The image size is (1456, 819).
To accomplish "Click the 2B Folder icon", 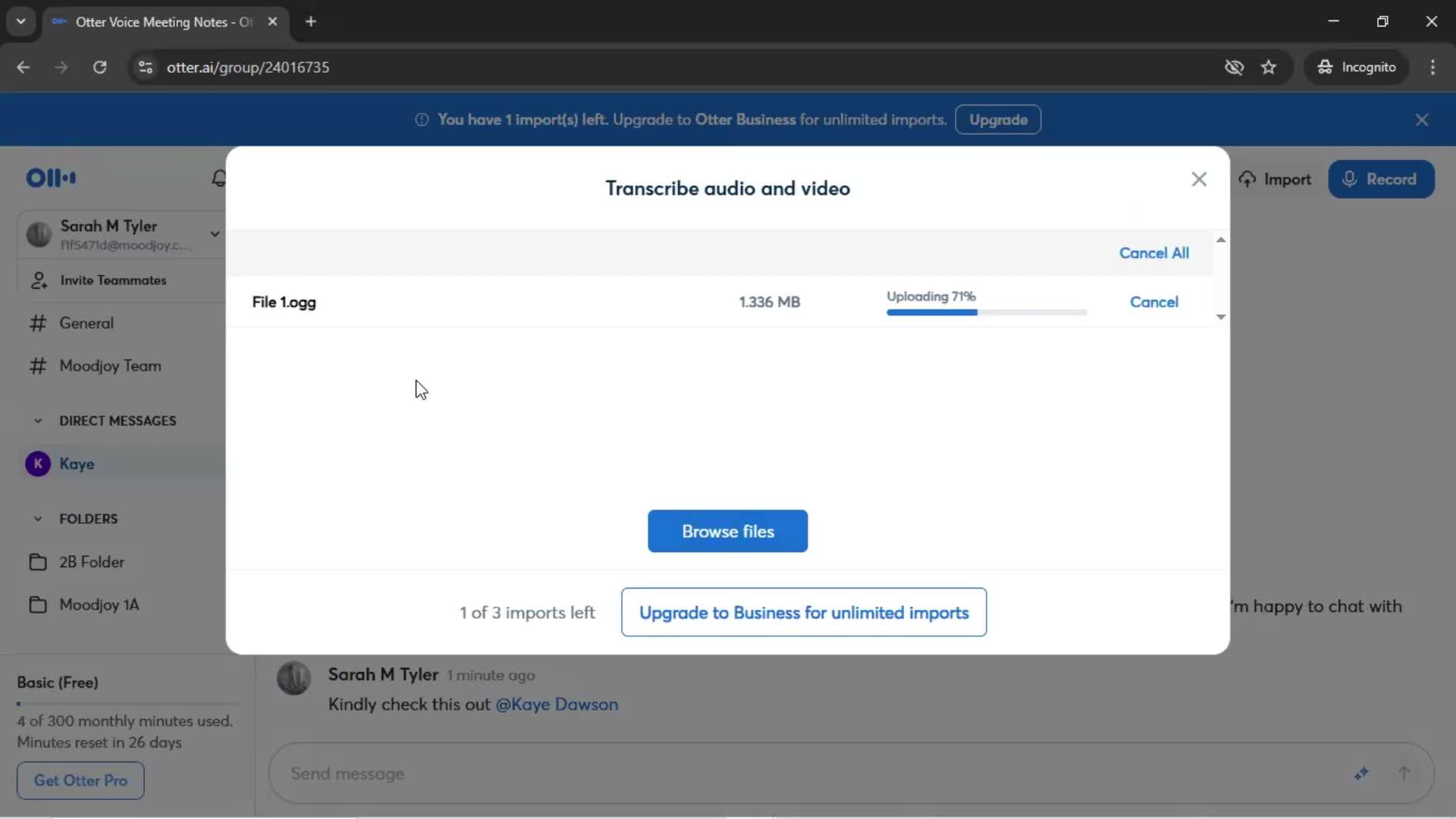I will click(x=38, y=562).
